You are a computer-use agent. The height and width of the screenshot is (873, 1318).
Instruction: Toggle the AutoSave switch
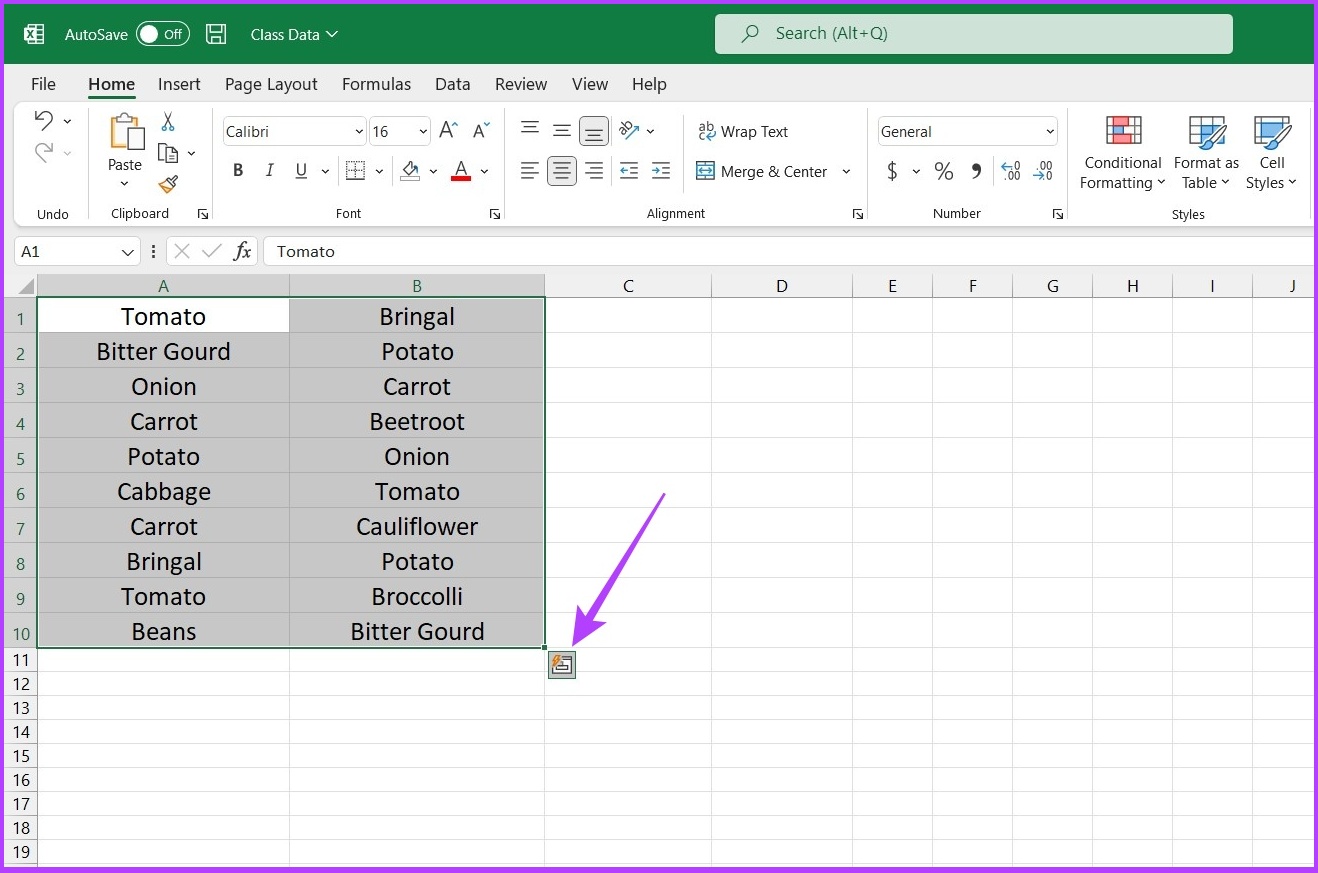161,34
